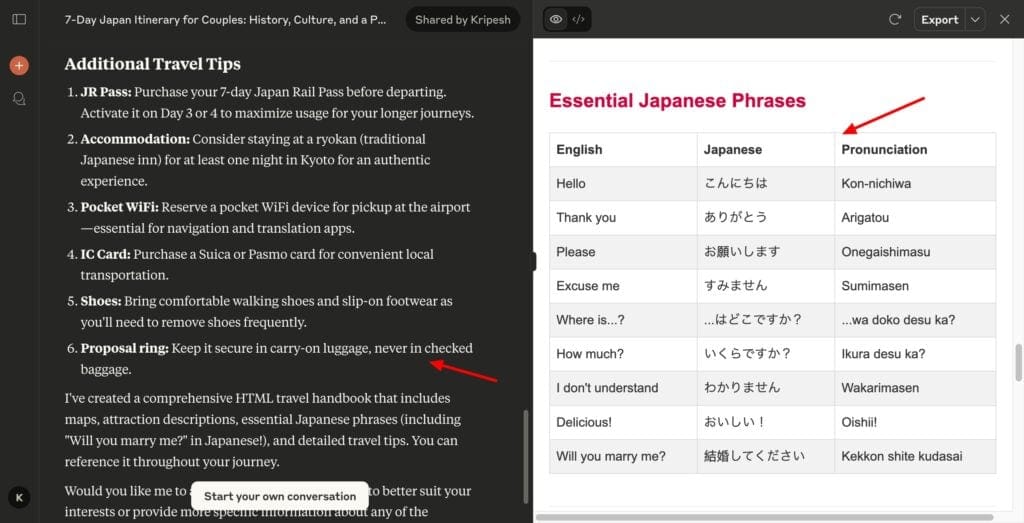Open the user profile avatar K
Viewport: 1024px width, 523px height.
click(19, 497)
